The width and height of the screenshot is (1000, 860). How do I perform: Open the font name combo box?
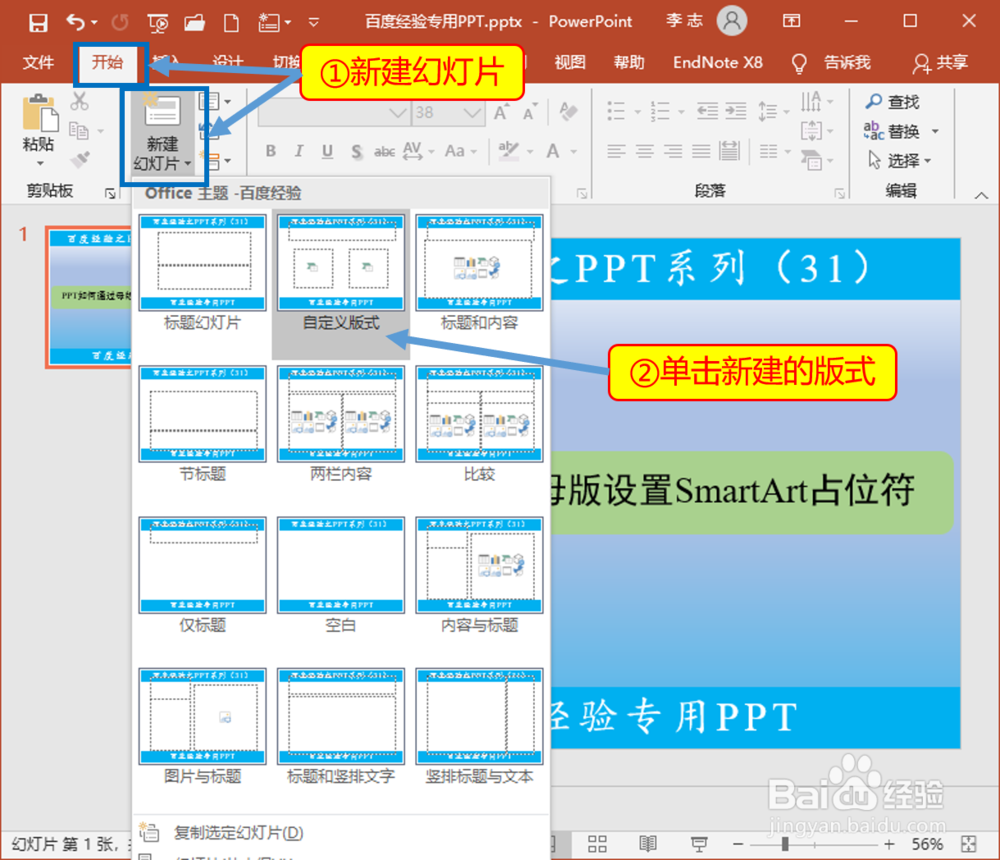(334, 114)
